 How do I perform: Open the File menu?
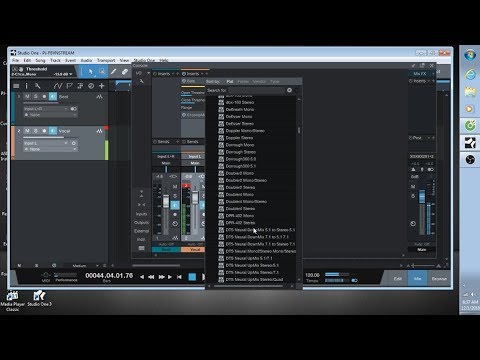point(16,60)
